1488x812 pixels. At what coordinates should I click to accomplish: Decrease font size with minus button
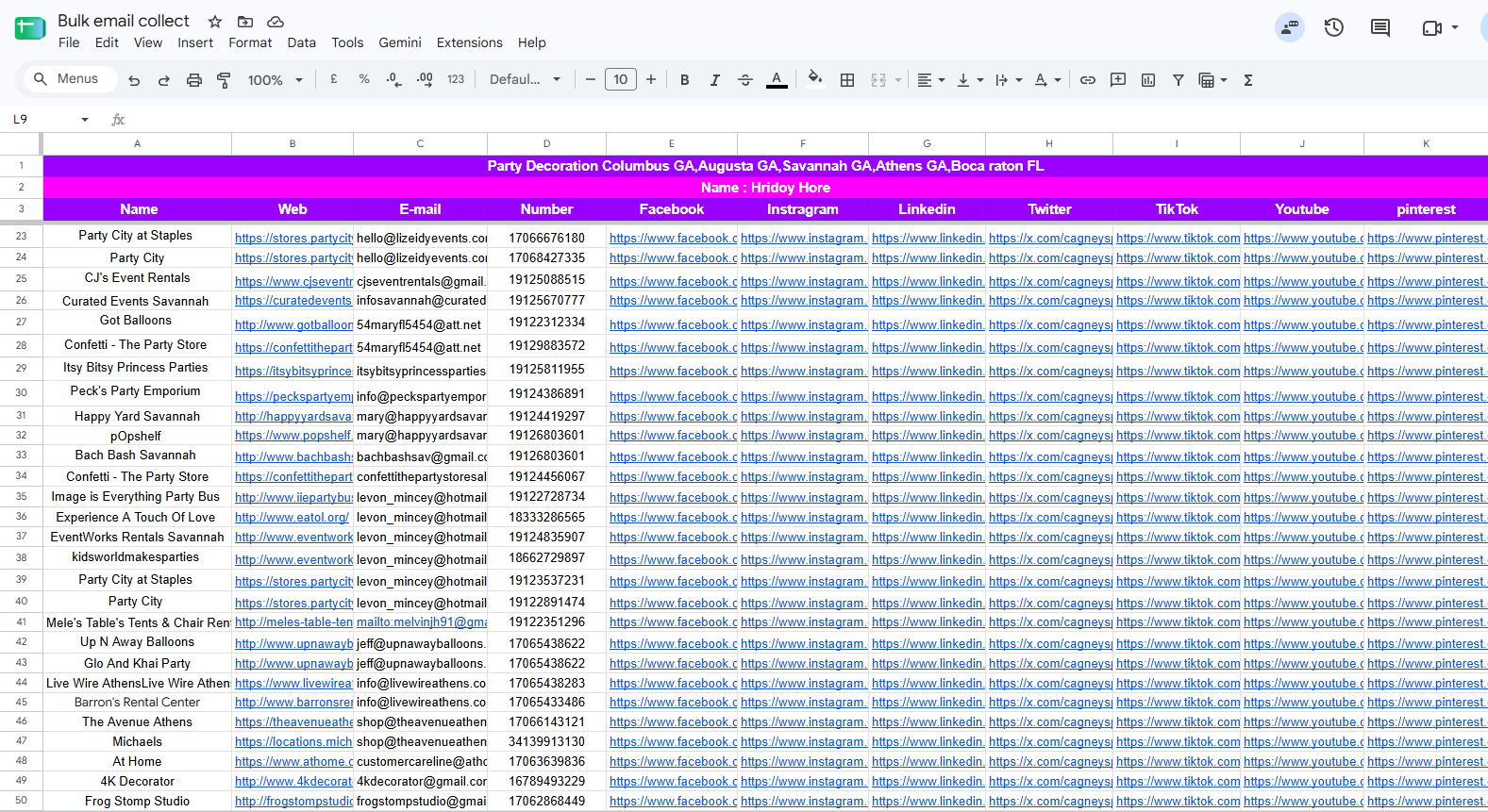[x=591, y=79]
